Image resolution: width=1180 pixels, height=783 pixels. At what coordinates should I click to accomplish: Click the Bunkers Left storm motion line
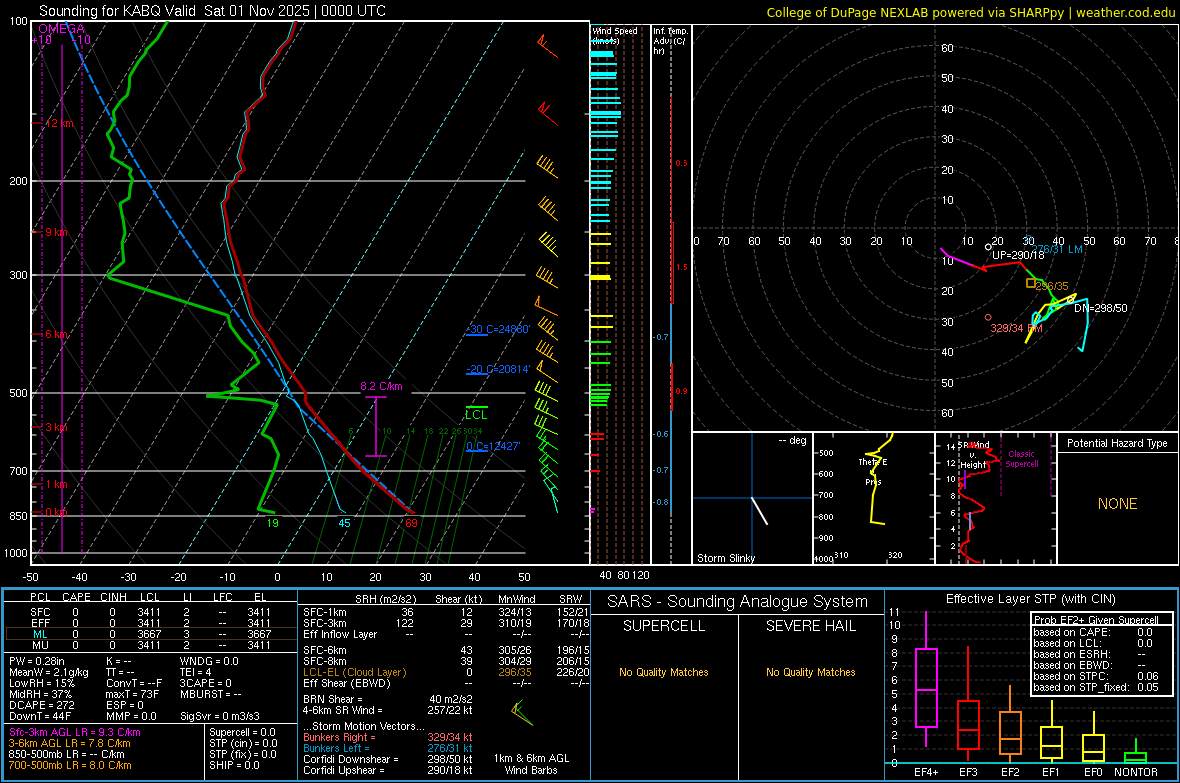tap(388, 748)
